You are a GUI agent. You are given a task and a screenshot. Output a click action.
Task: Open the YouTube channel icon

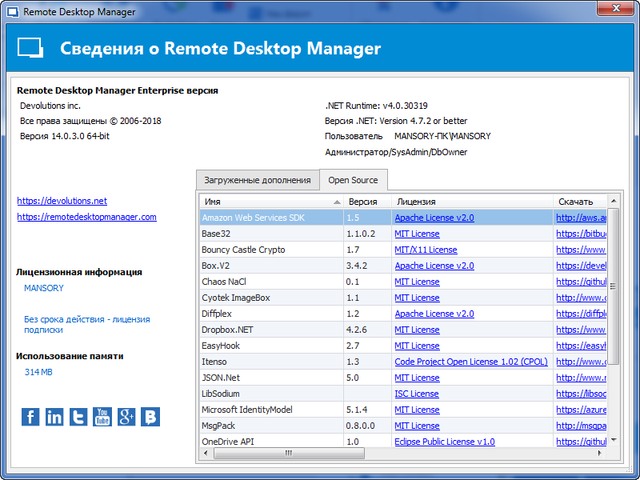[x=103, y=417]
